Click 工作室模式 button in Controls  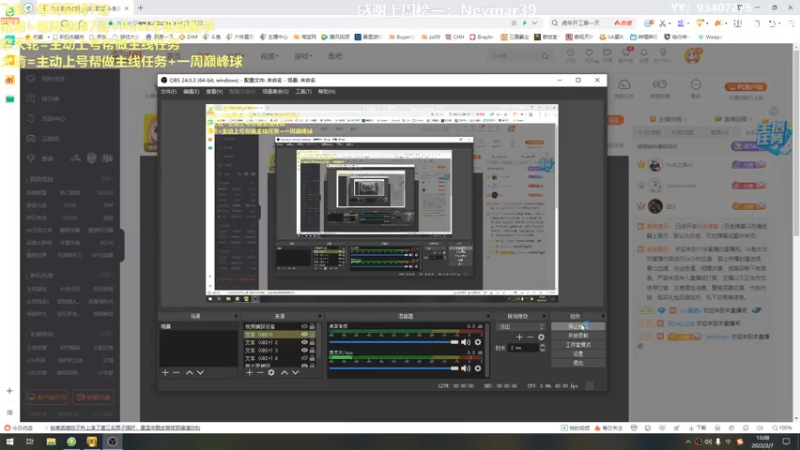click(x=578, y=345)
